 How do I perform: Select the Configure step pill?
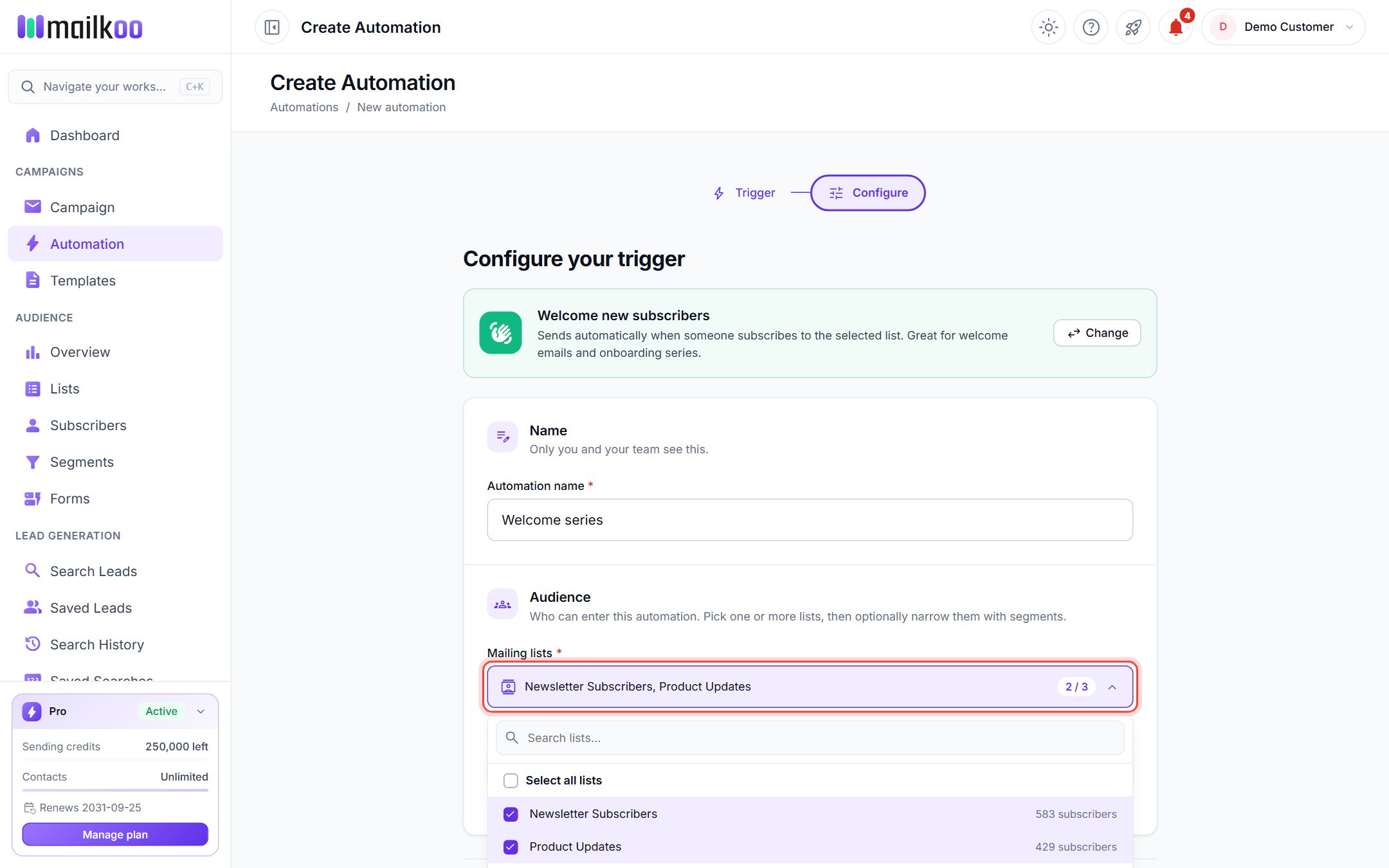click(x=867, y=193)
